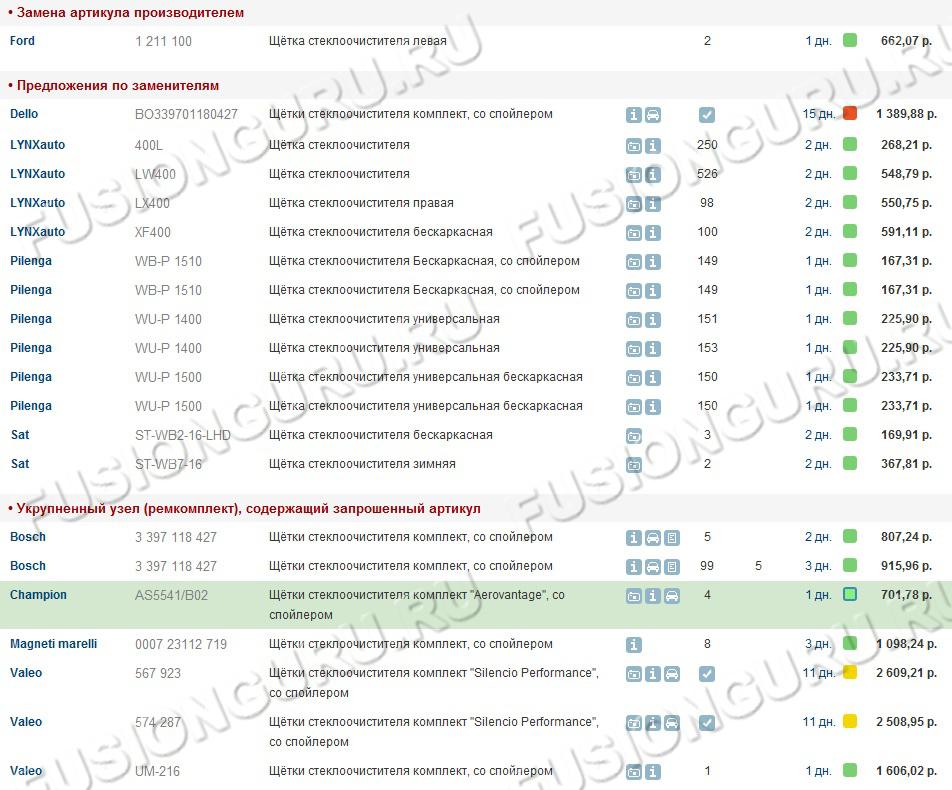
Task: Click price 1 389,88 р.
Action: coord(906,114)
